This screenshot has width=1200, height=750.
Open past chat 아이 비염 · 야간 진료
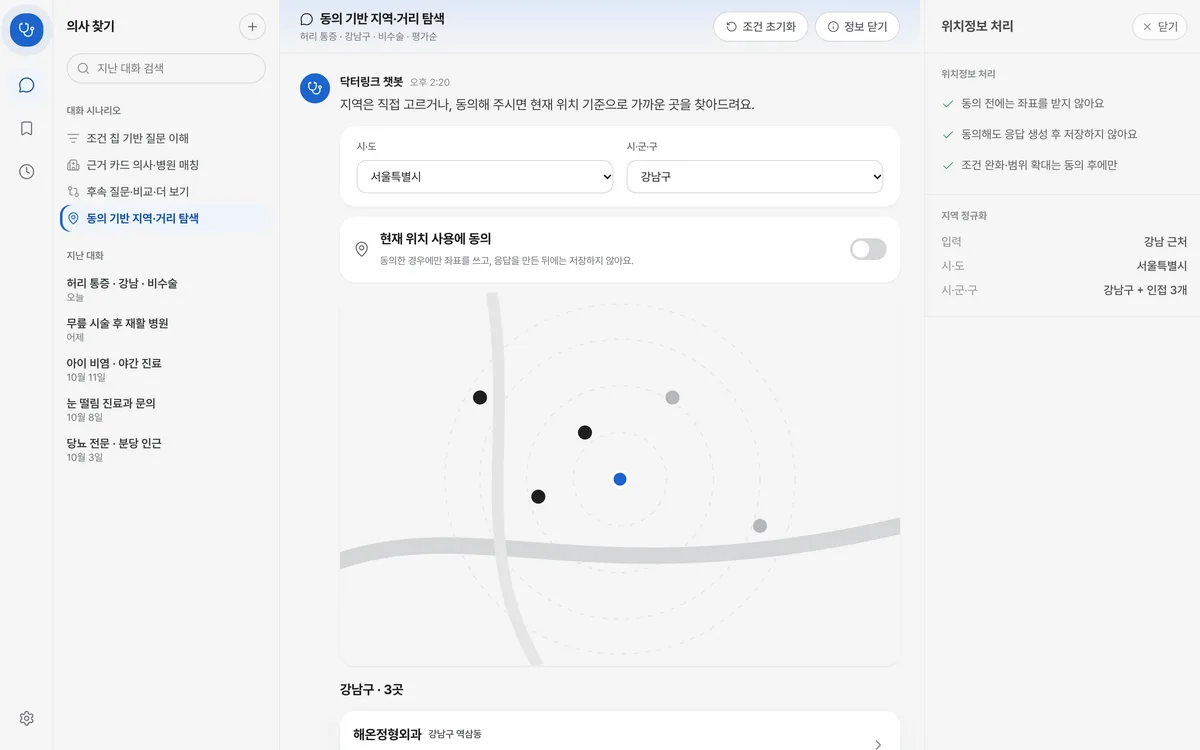166,370
